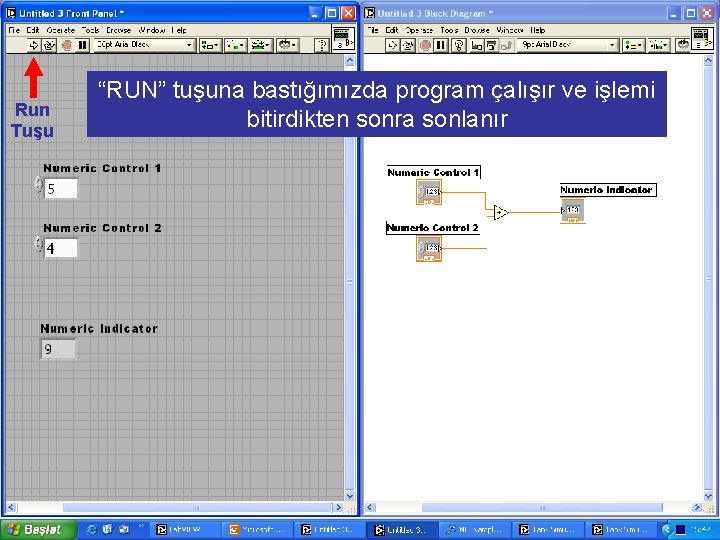The image size is (720, 540).
Task: Click the Numeric Control 2 value field
Action: (x=61, y=248)
